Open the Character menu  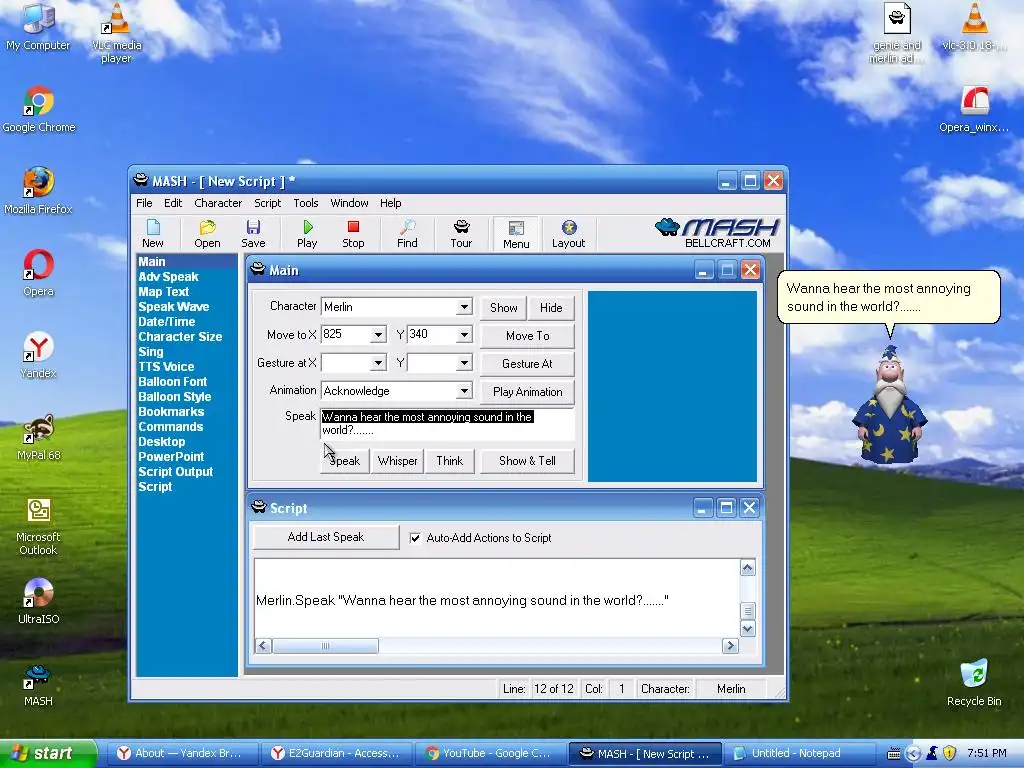[x=218, y=203]
